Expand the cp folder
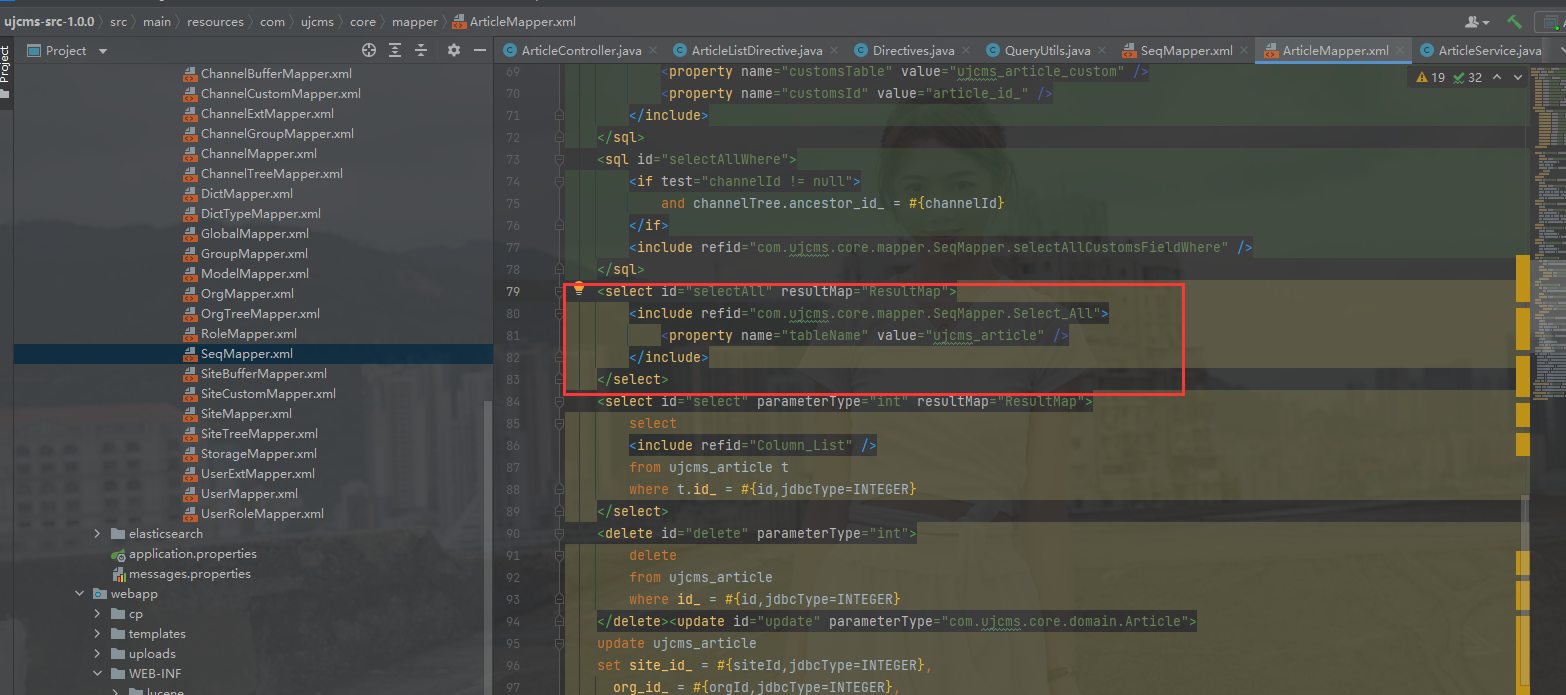This screenshot has width=1566, height=695. click(97, 614)
